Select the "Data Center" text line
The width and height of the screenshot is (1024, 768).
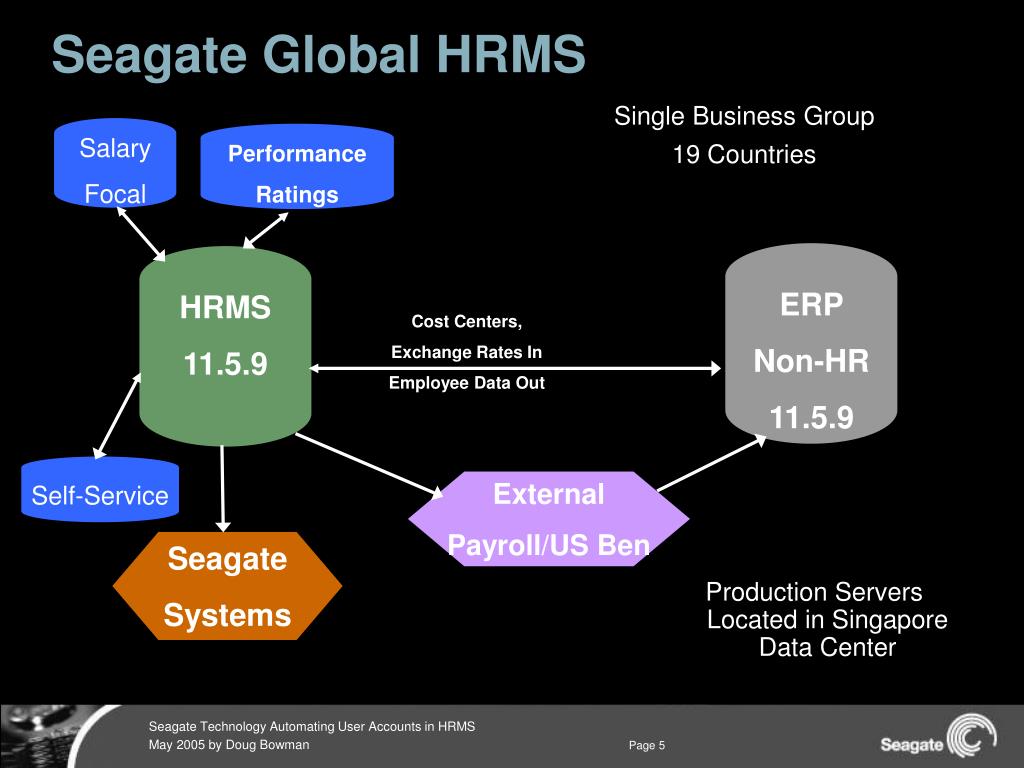(x=827, y=647)
